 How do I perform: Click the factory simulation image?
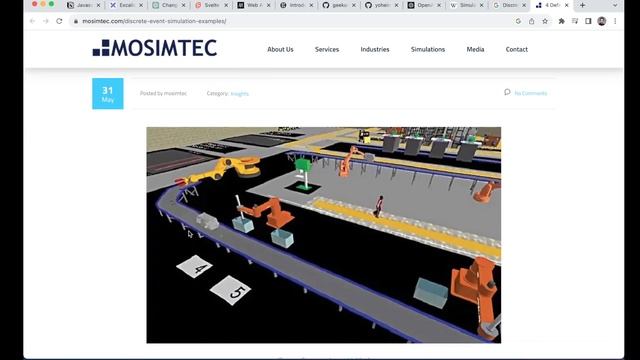coord(324,235)
